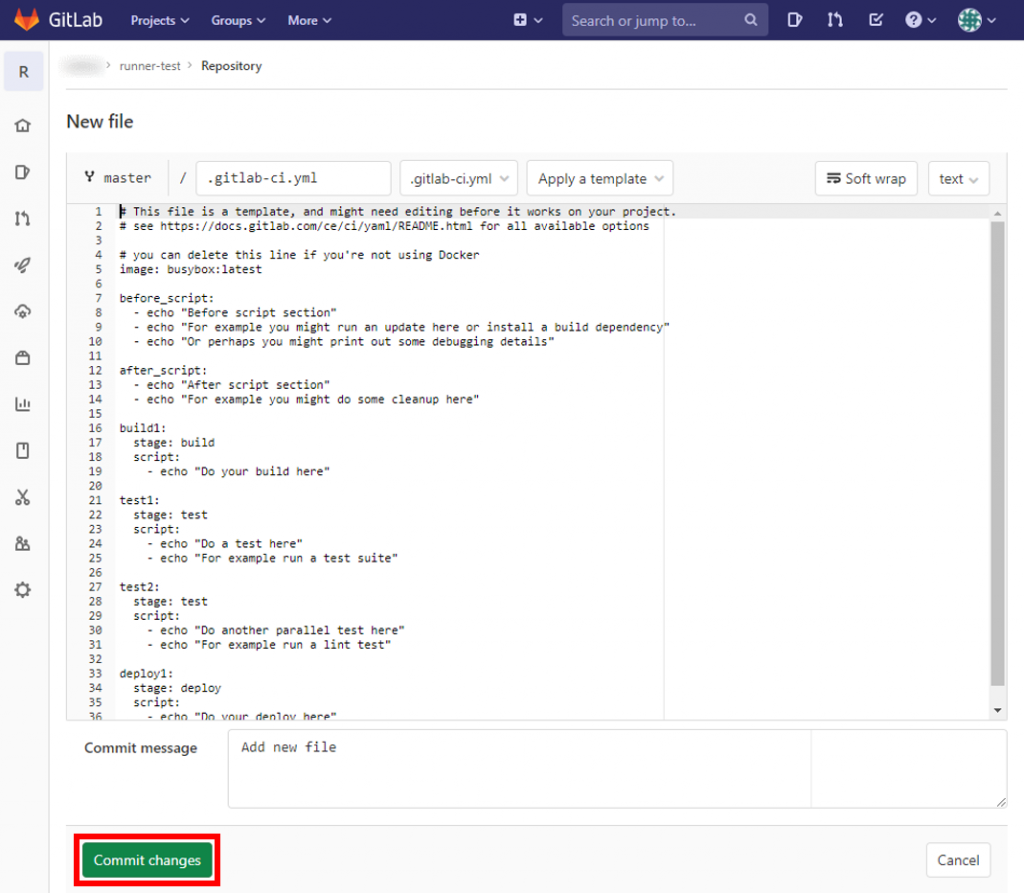Place cursor on 'after_script:' line
The height and width of the screenshot is (893, 1024).
(x=163, y=370)
